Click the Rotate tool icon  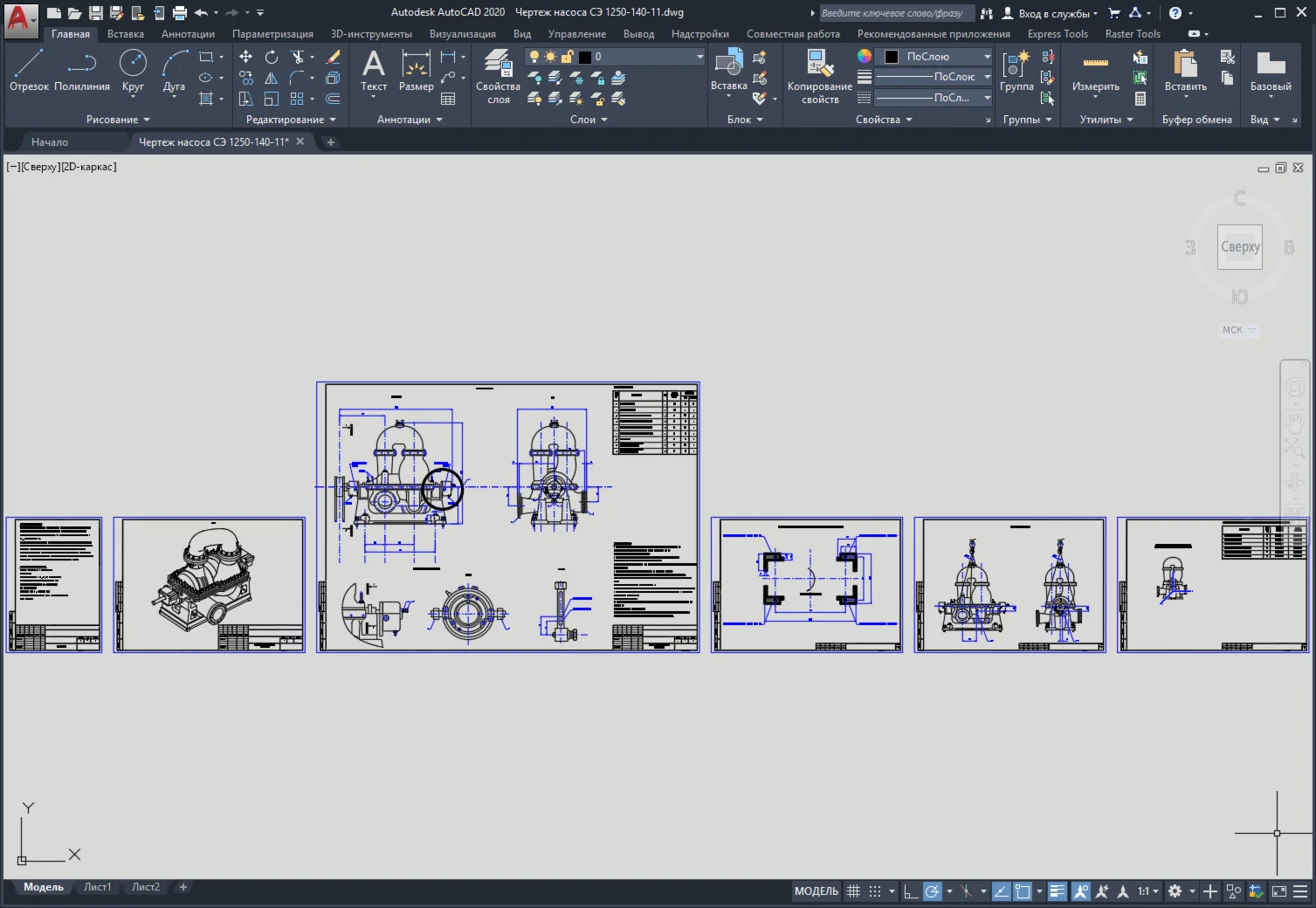(272, 57)
